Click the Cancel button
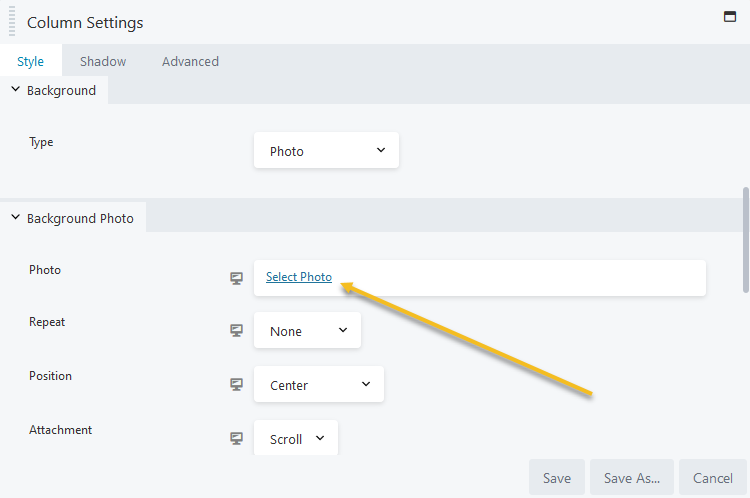 click(713, 477)
